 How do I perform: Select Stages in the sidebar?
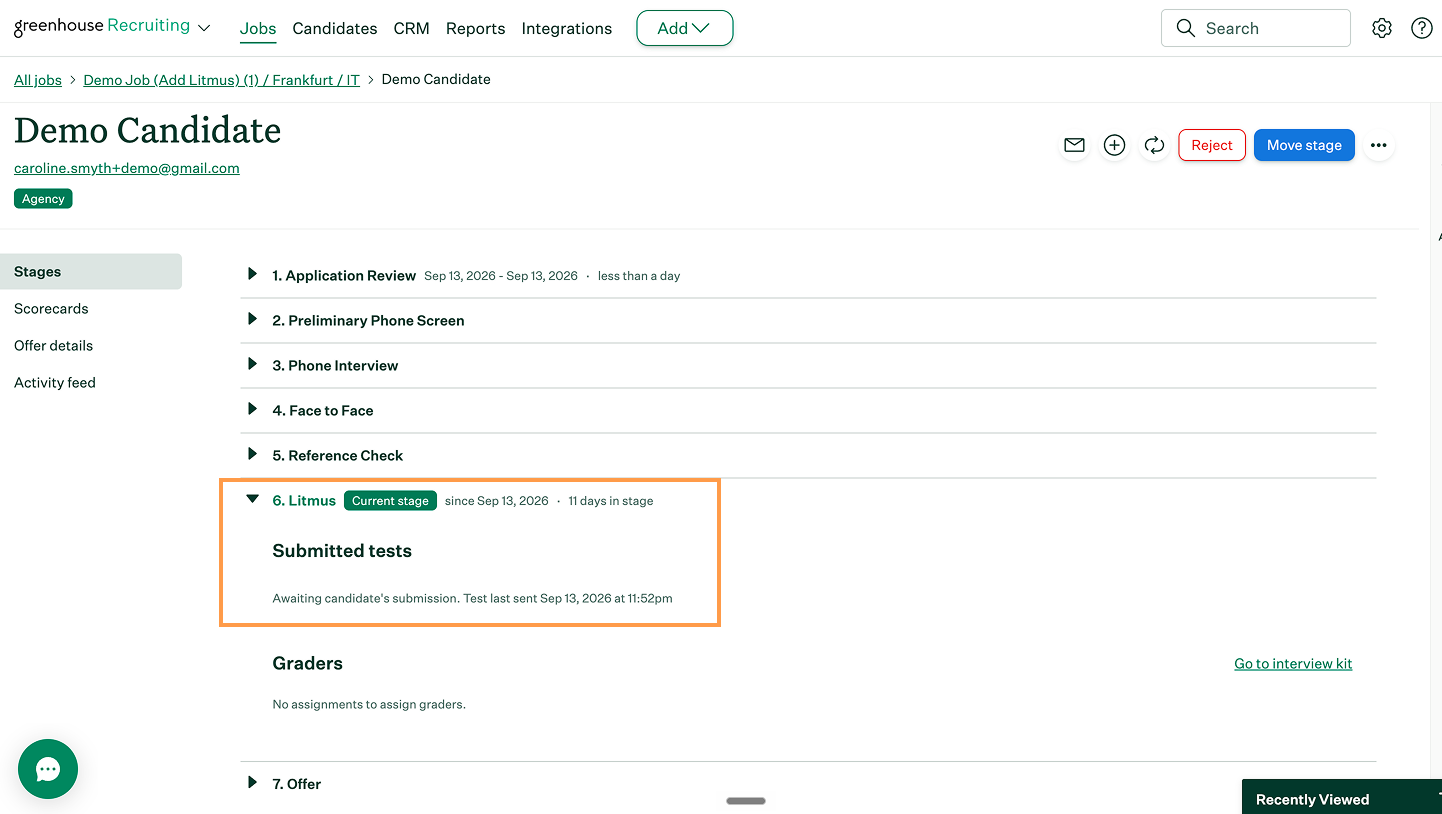pos(91,272)
